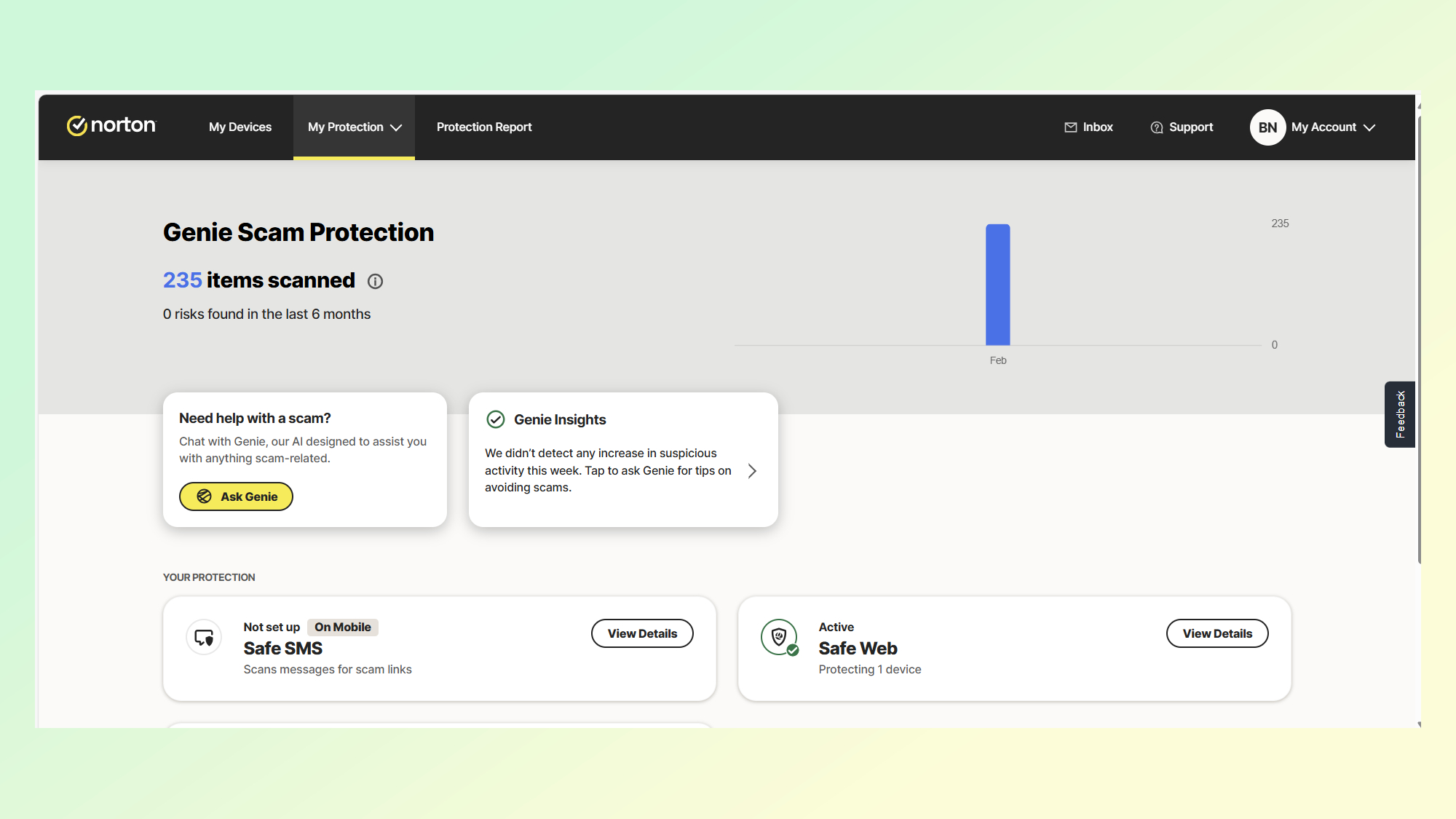Click the blue Feb bar in chart
1456x819 pixels.
tap(997, 285)
